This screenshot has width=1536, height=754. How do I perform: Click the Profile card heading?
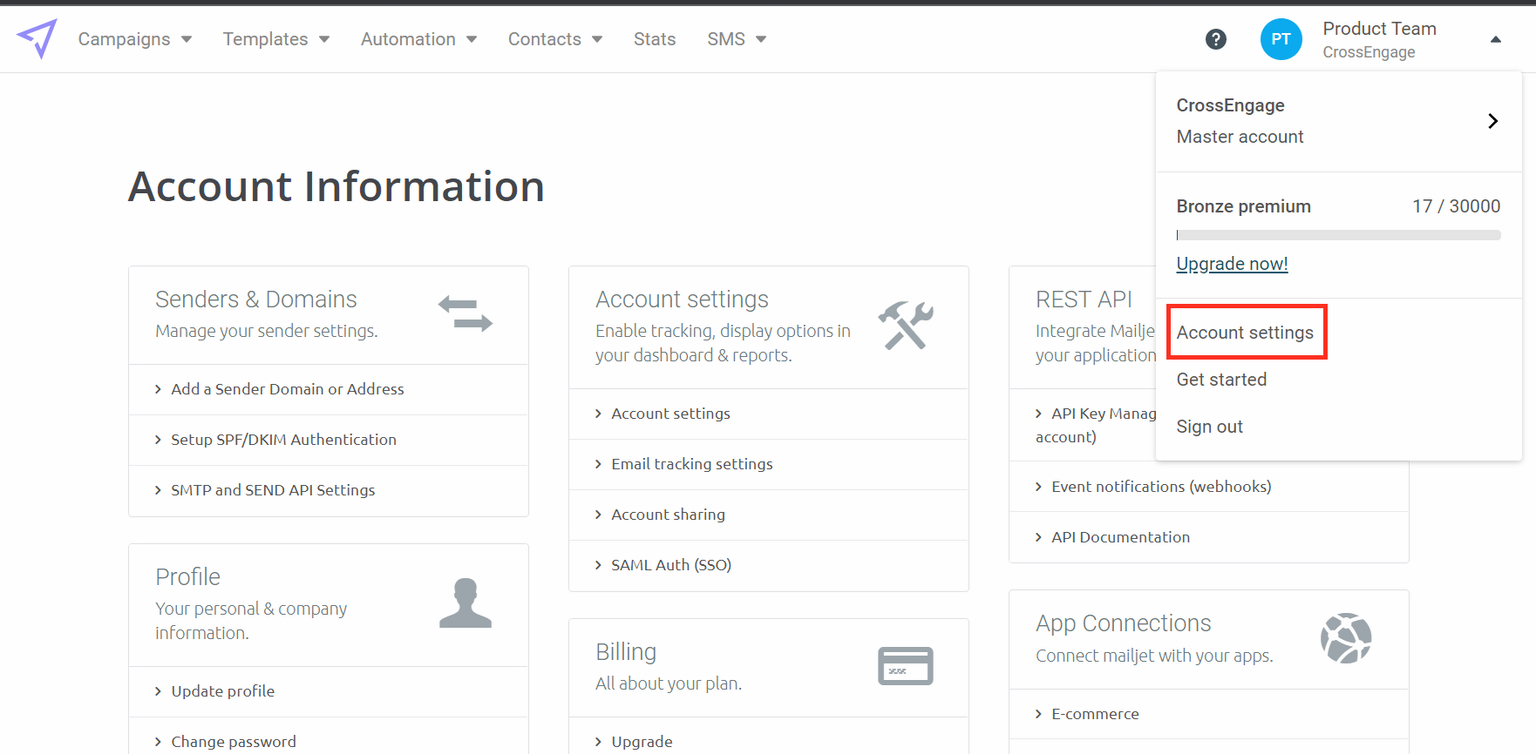pos(188,577)
